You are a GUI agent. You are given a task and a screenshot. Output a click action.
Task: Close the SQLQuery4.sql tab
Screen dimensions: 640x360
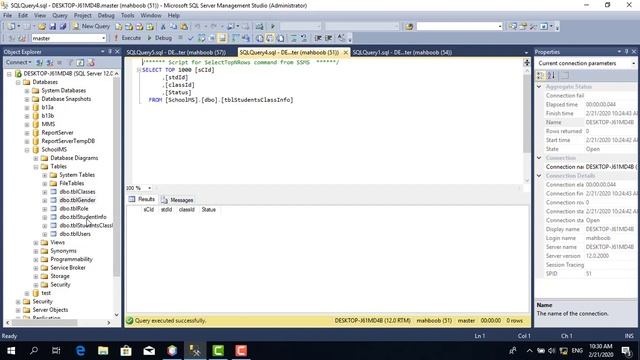[346, 52]
